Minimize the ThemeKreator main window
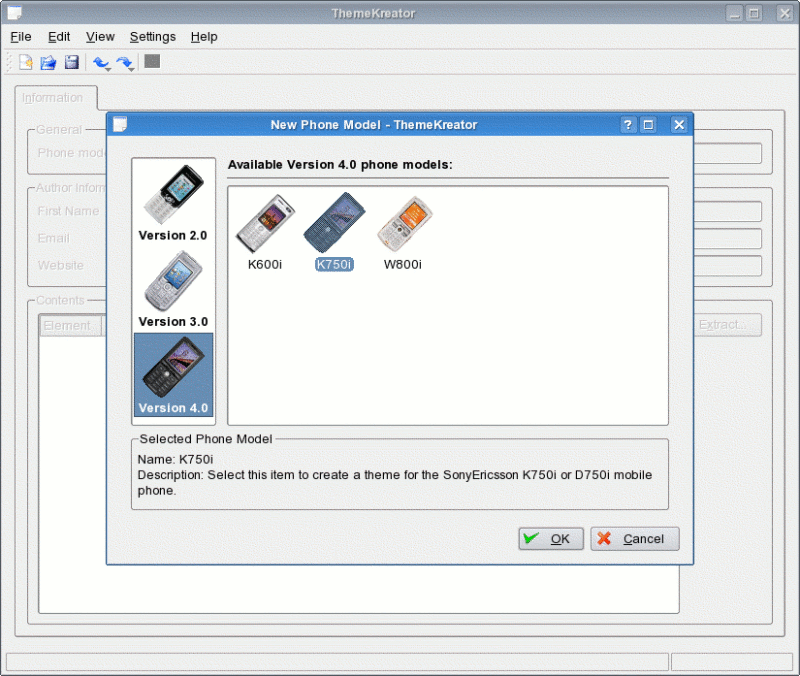This screenshot has height=676, width=800. (735, 13)
